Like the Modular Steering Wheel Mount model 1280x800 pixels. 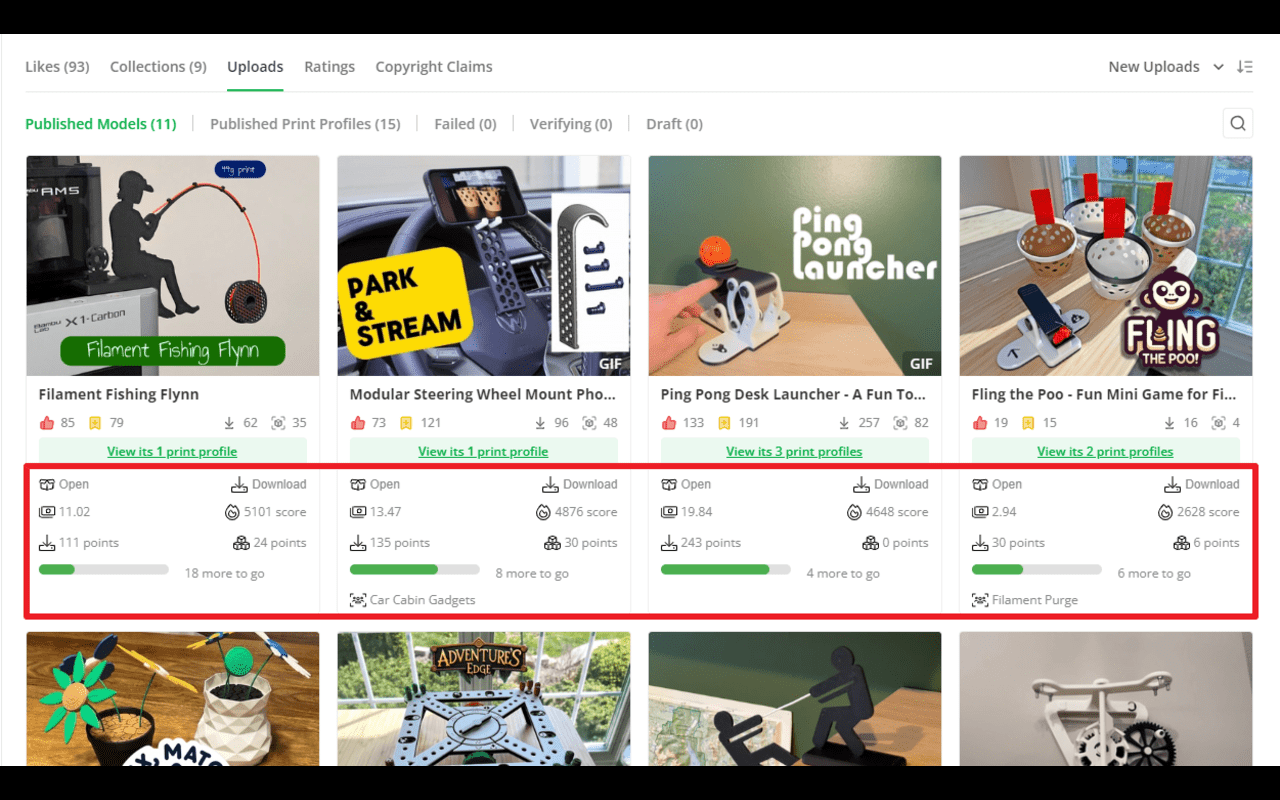[357, 423]
